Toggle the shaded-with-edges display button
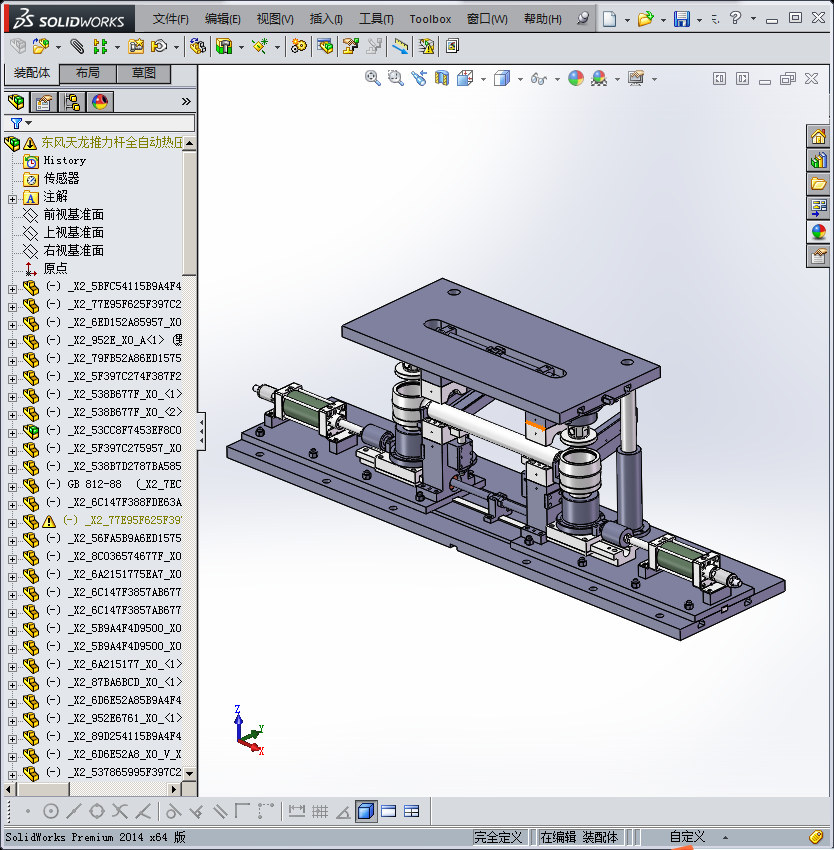 (x=365, y=811)
